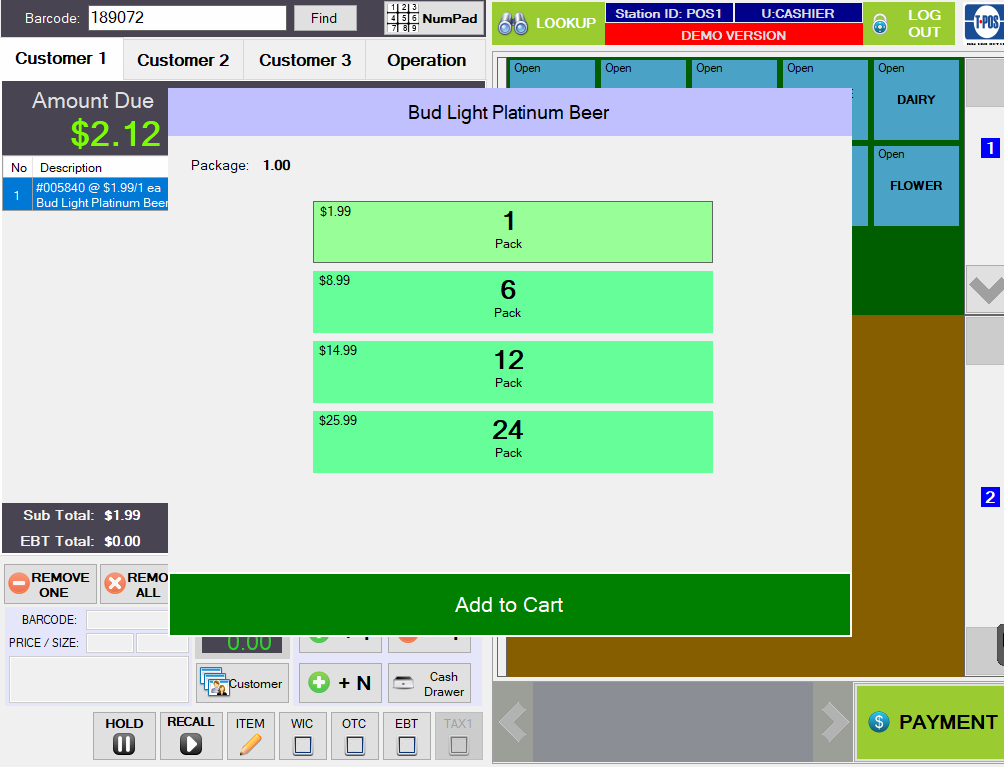Click Add to Cart
The image size is (1004, 767).
510,604
